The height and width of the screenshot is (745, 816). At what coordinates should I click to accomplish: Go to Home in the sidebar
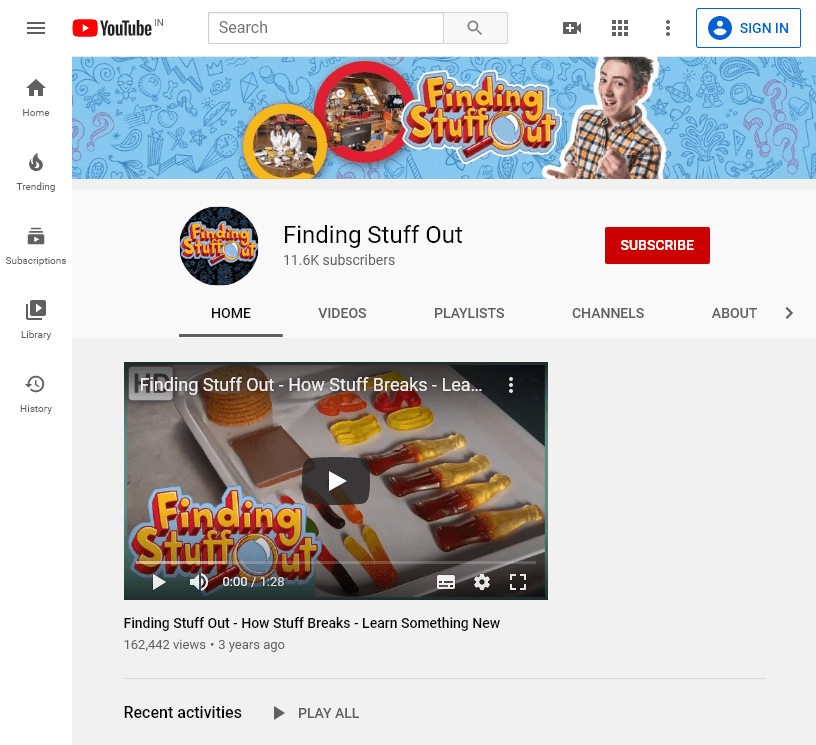(x=36, y=98)
